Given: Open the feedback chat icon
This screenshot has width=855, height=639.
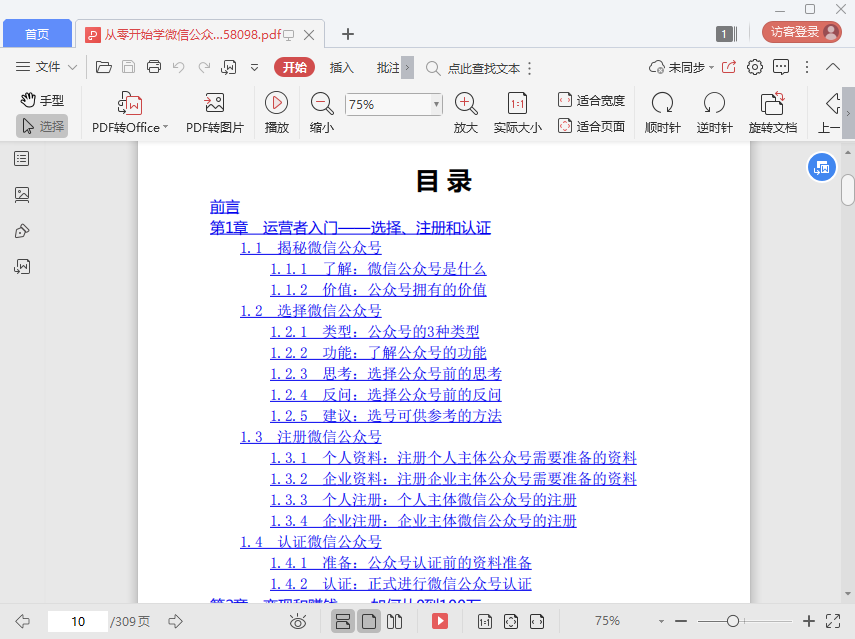Looking at the screenshot, I should coord(781,67).
